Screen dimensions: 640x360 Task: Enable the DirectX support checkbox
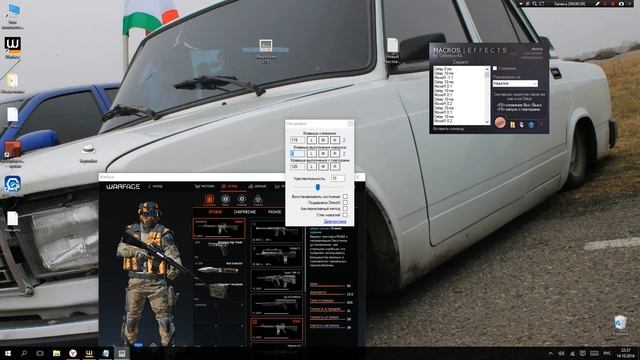point(345,202)
